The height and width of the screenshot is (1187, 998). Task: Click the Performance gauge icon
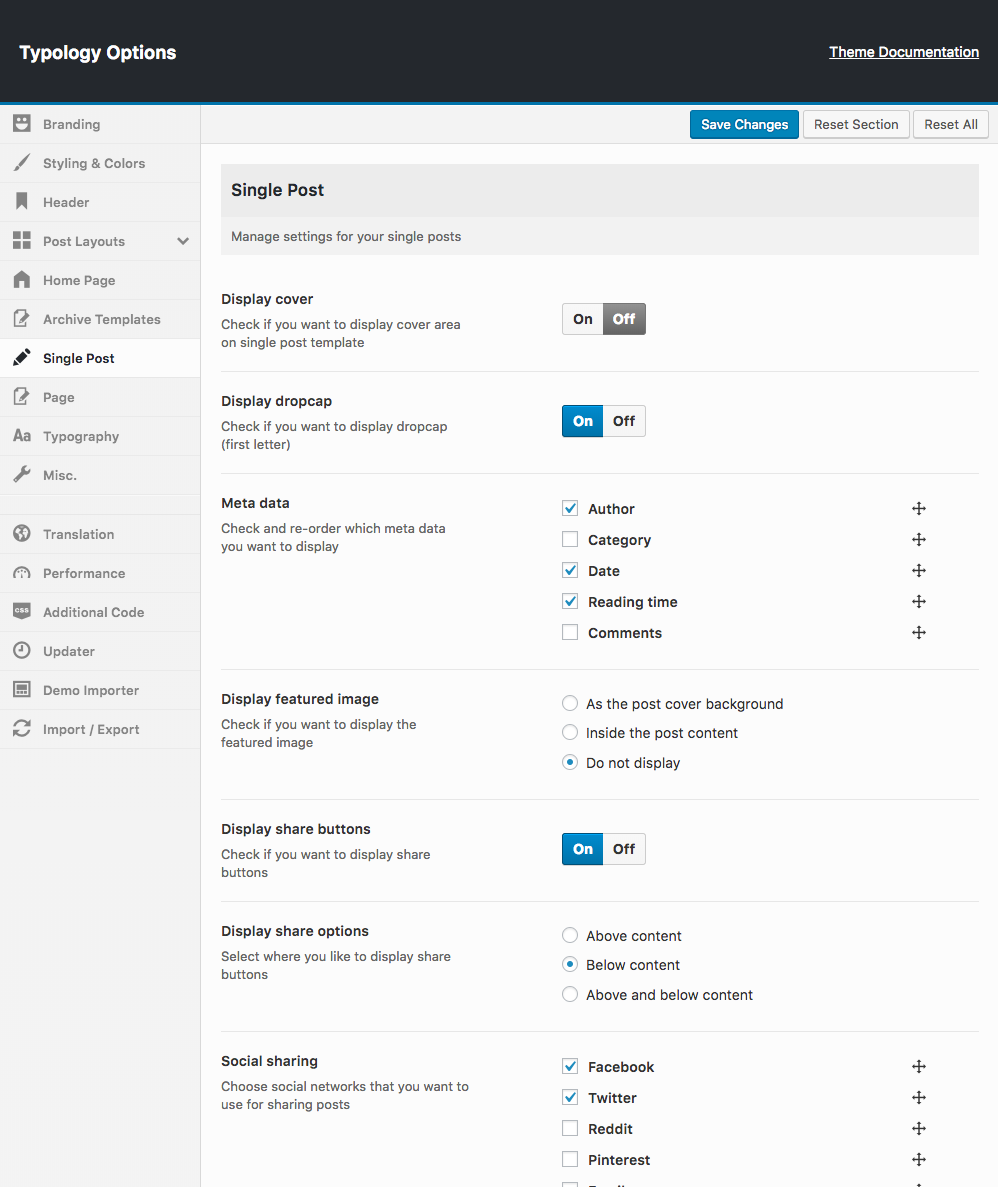coord(21,573)
